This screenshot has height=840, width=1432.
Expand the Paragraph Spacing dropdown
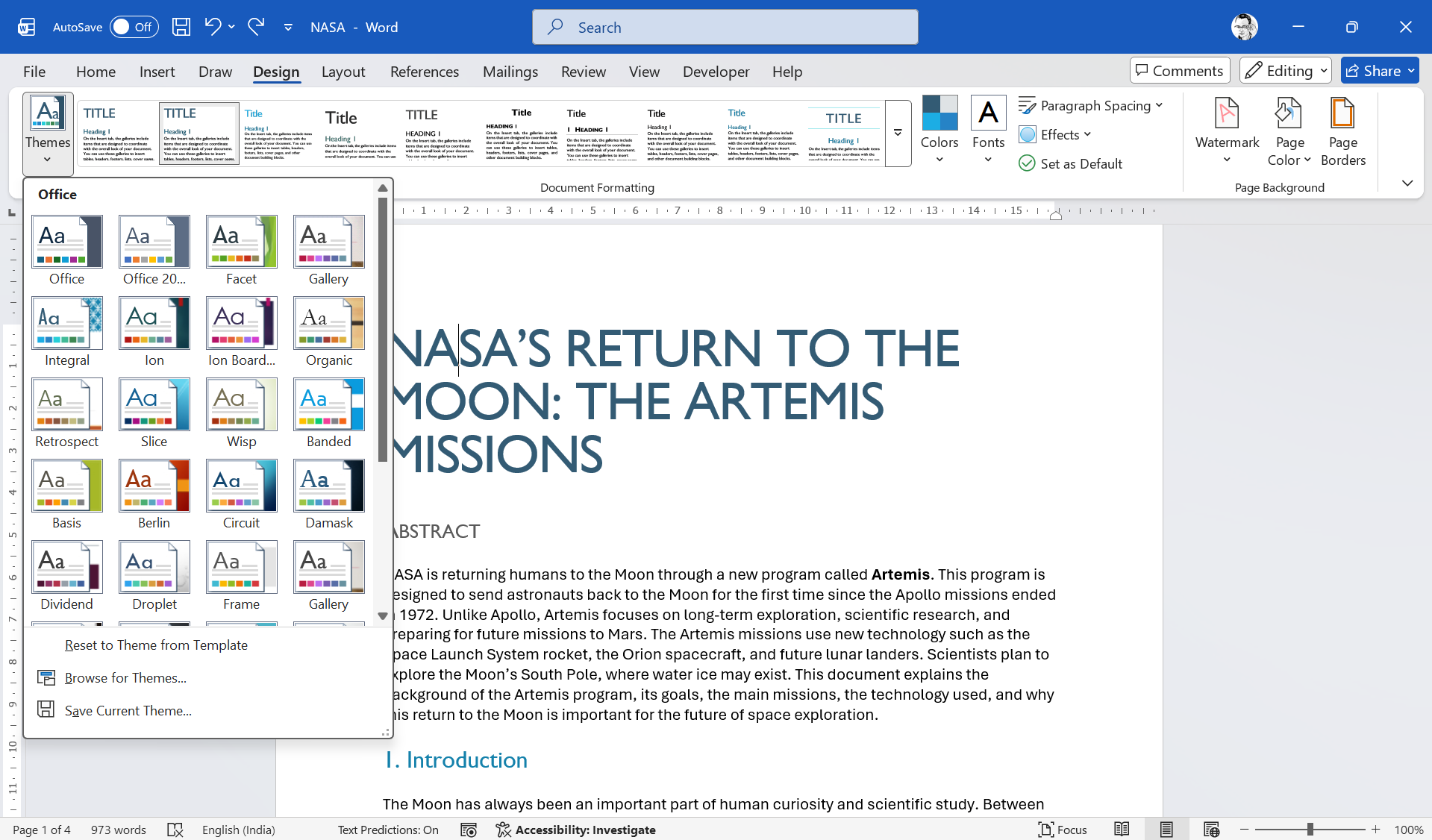(x=1091, y=106)
